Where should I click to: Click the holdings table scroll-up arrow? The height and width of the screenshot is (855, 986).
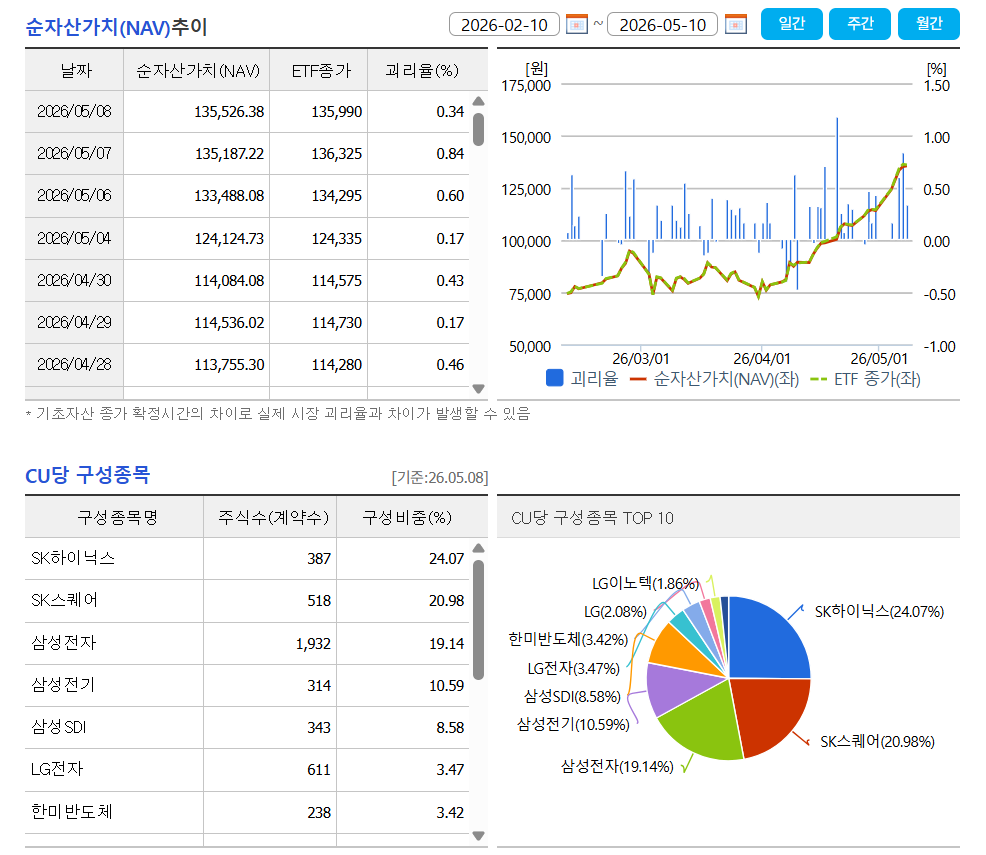tap(479, 548)
